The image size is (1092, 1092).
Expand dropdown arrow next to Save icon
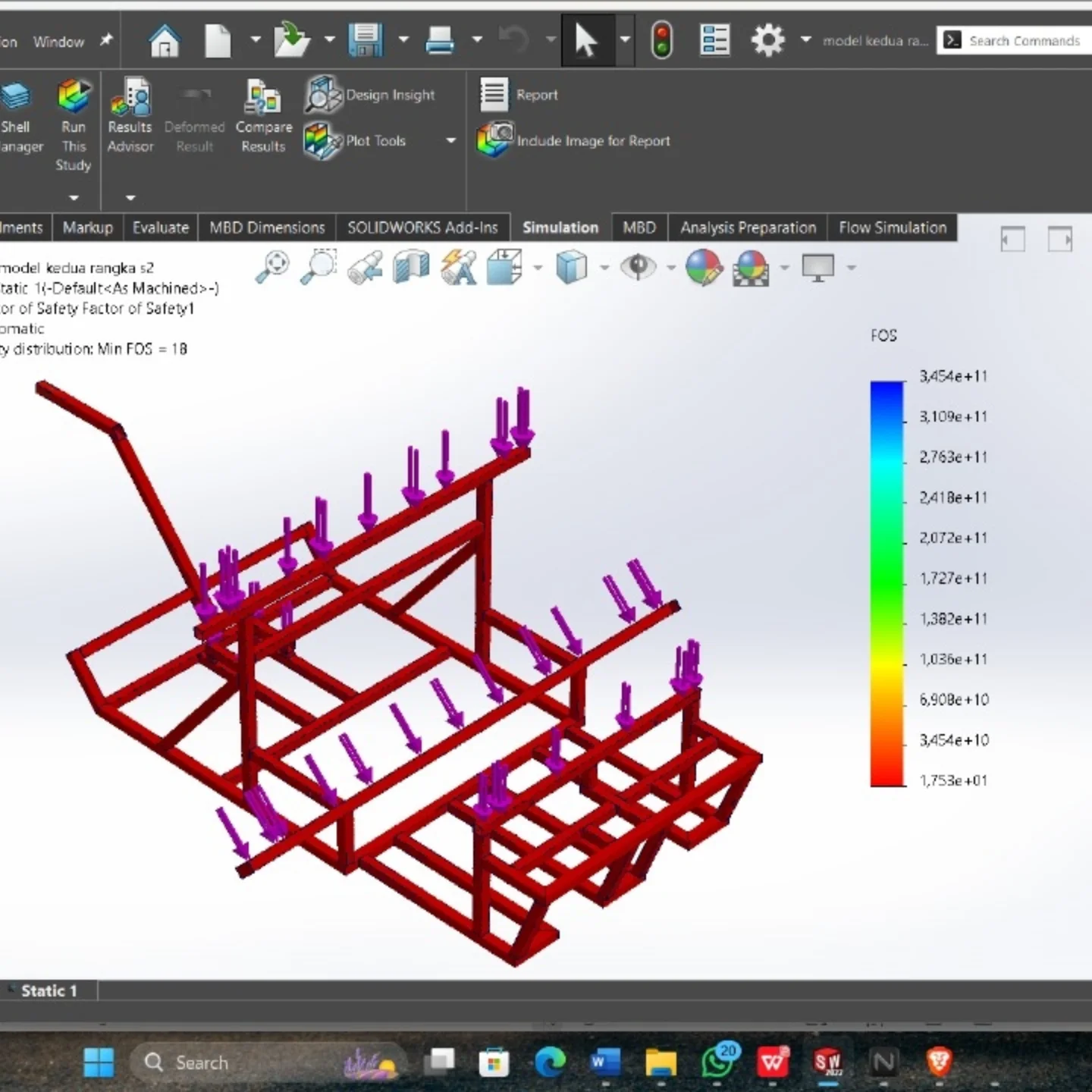[x=403, y=39]
